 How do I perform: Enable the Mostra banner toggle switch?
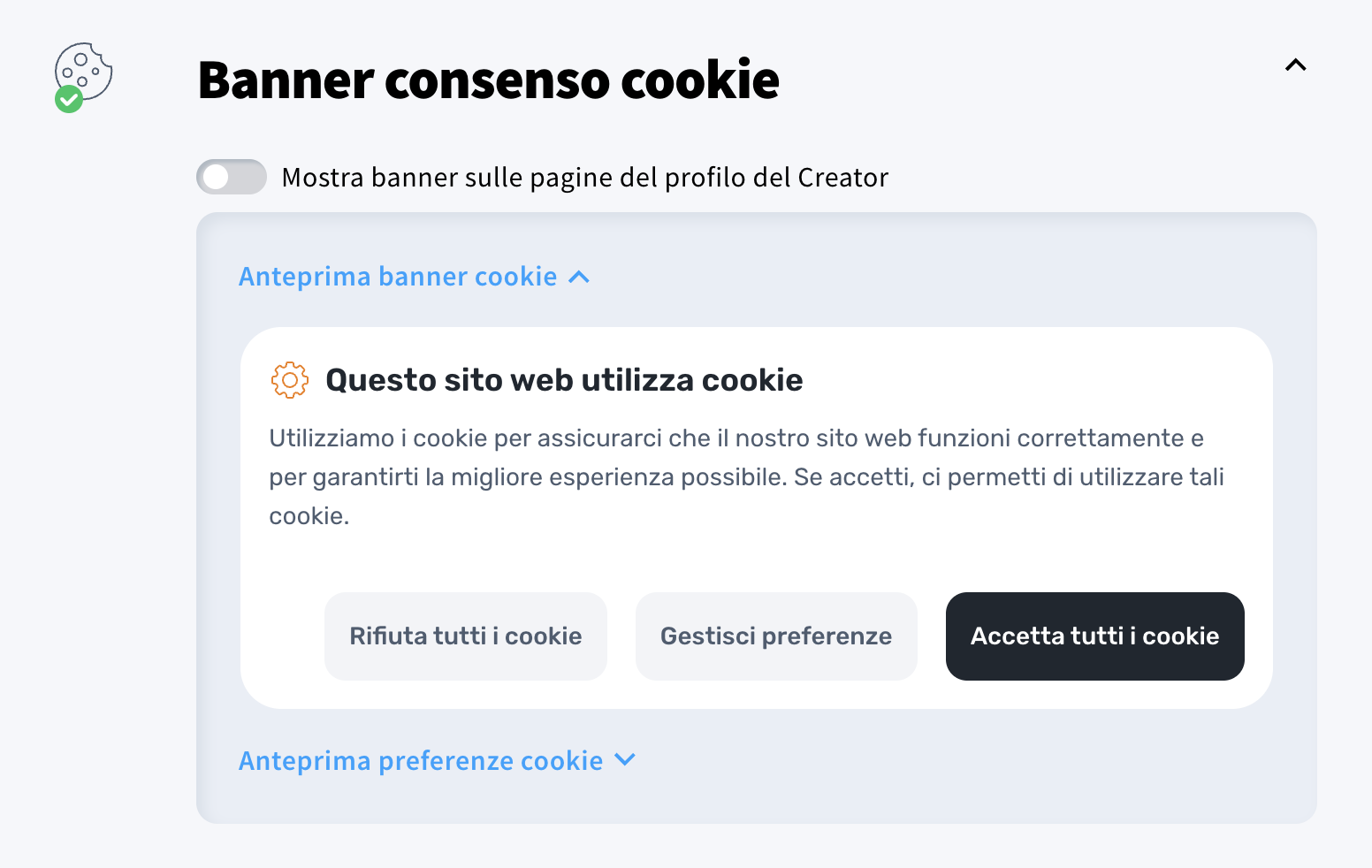click(x=232, y=177)
